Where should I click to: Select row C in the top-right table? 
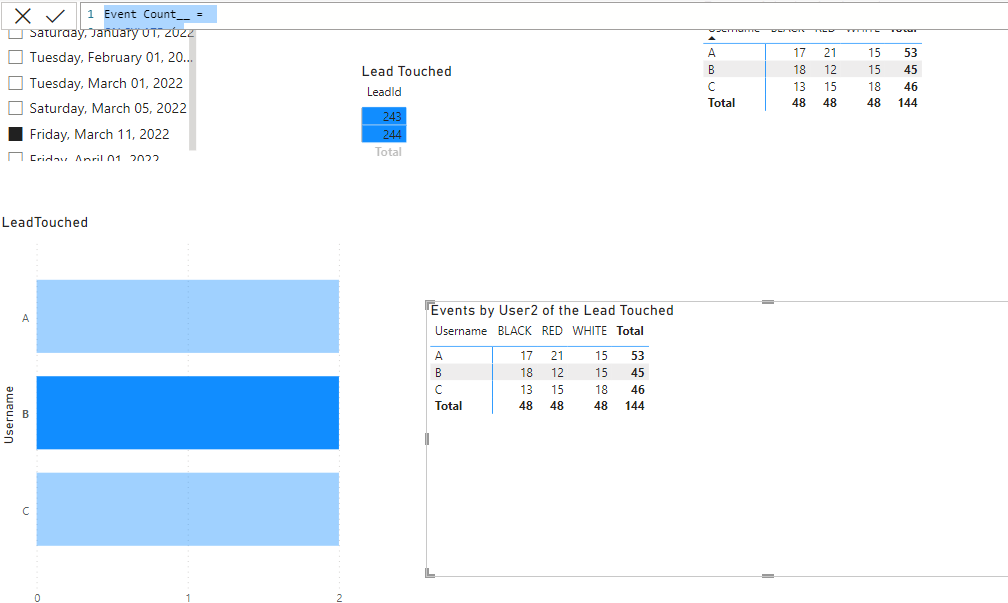813,86
